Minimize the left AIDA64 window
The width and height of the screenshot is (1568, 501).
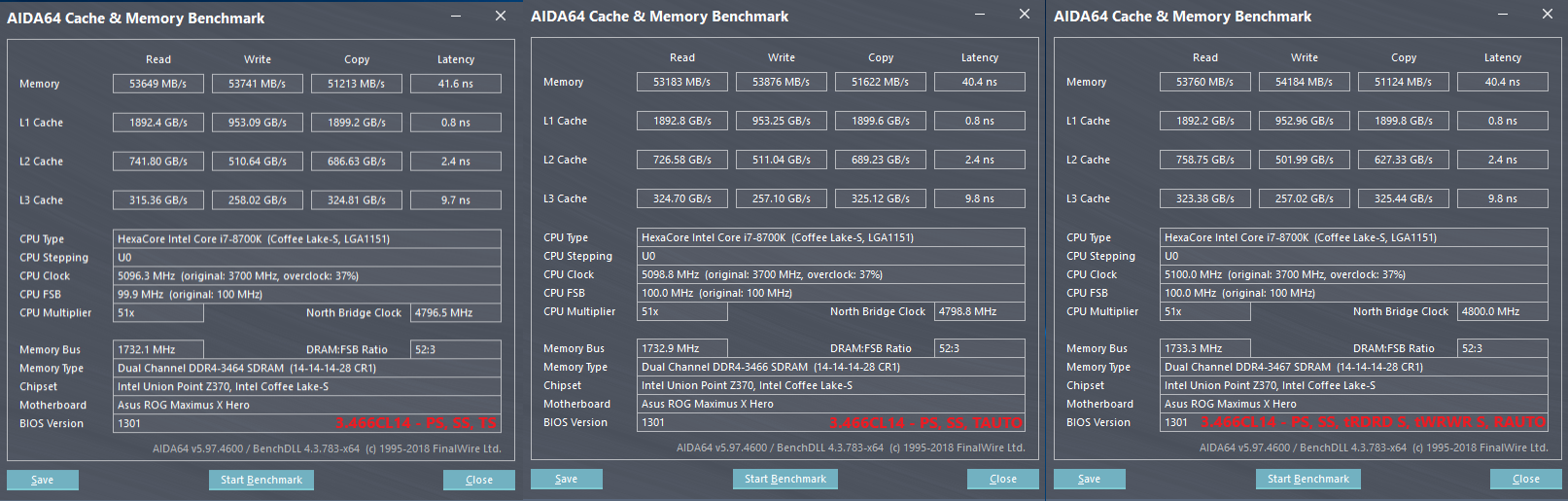457,17
